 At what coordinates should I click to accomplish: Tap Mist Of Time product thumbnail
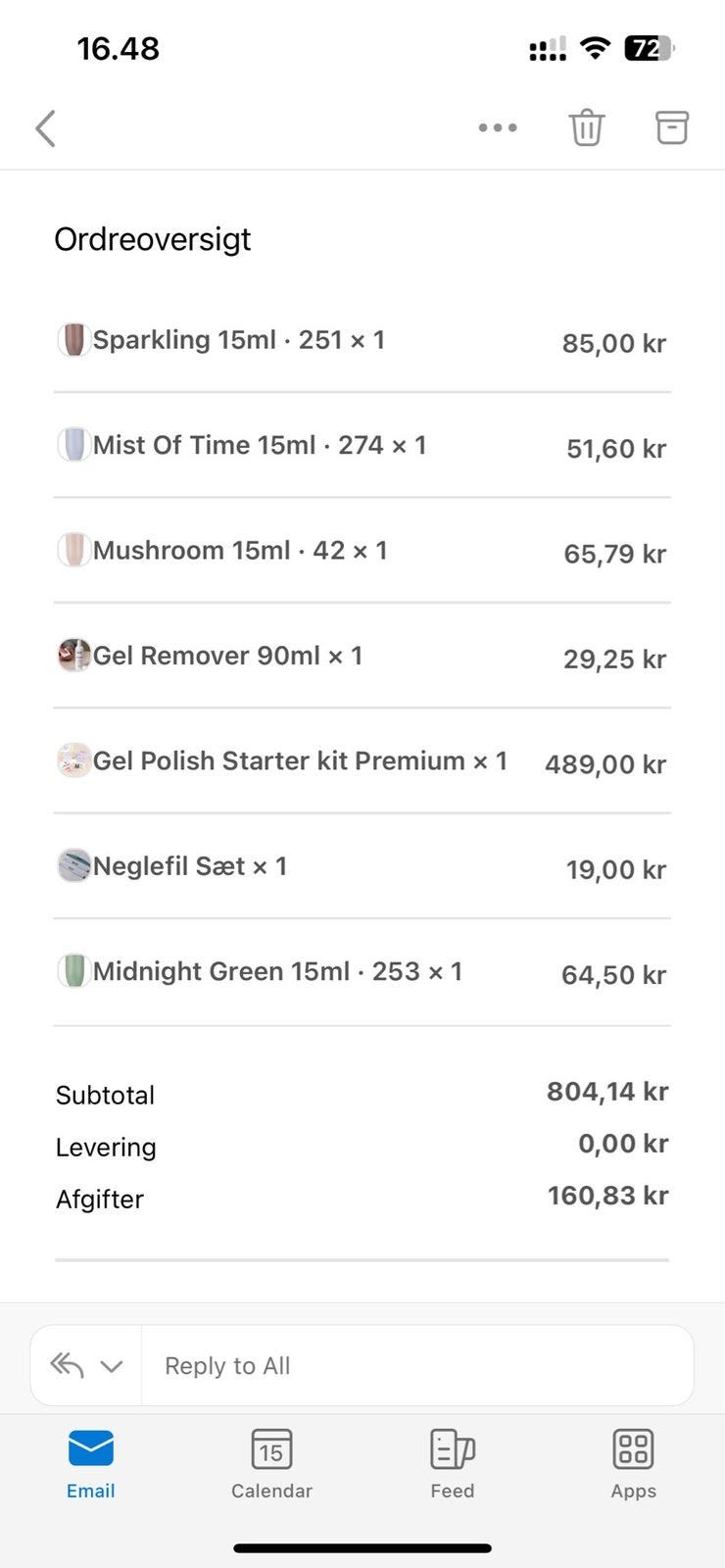click(73, 445)
